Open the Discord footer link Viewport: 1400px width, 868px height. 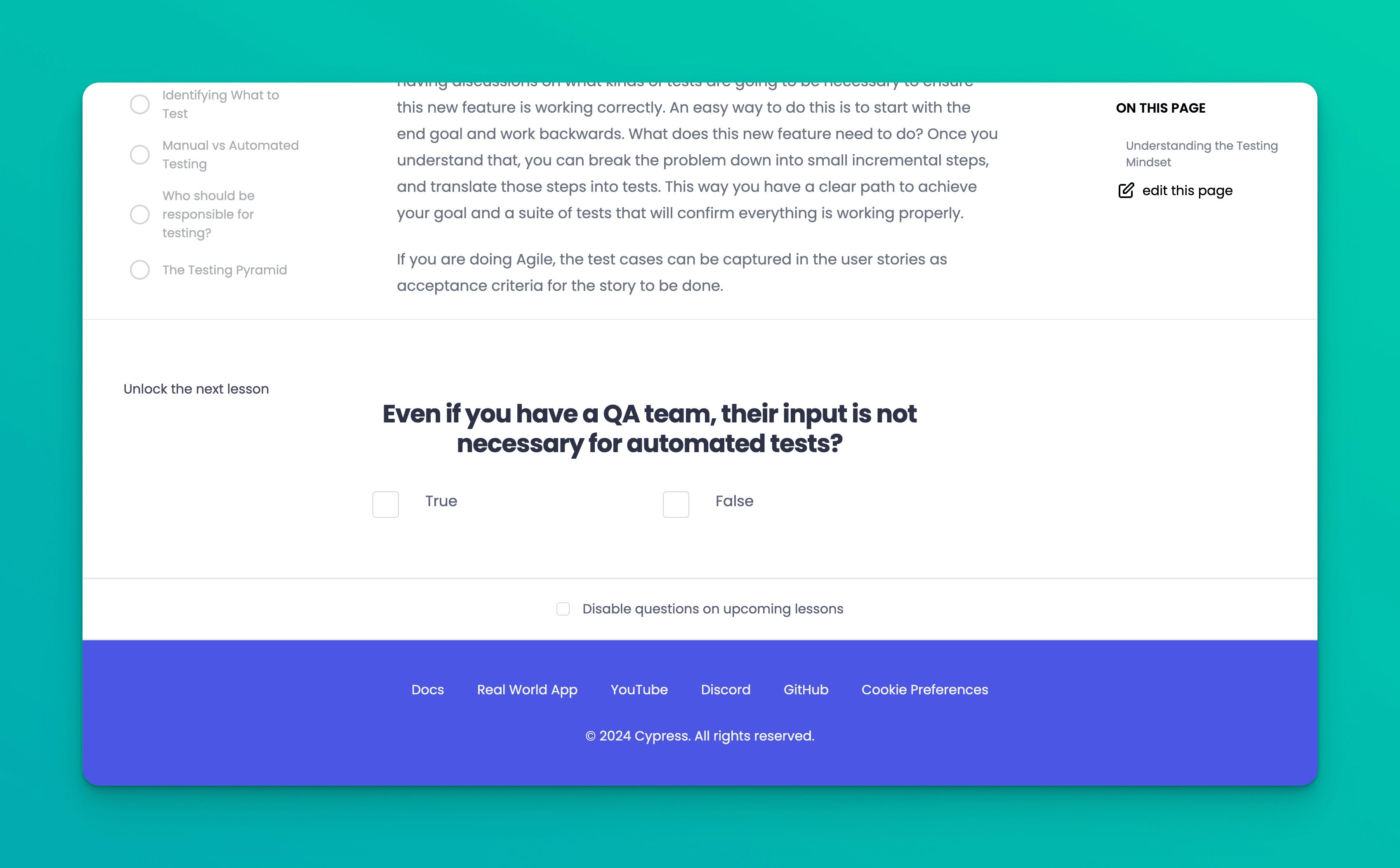pyautogui.click(x=725, y=689)
